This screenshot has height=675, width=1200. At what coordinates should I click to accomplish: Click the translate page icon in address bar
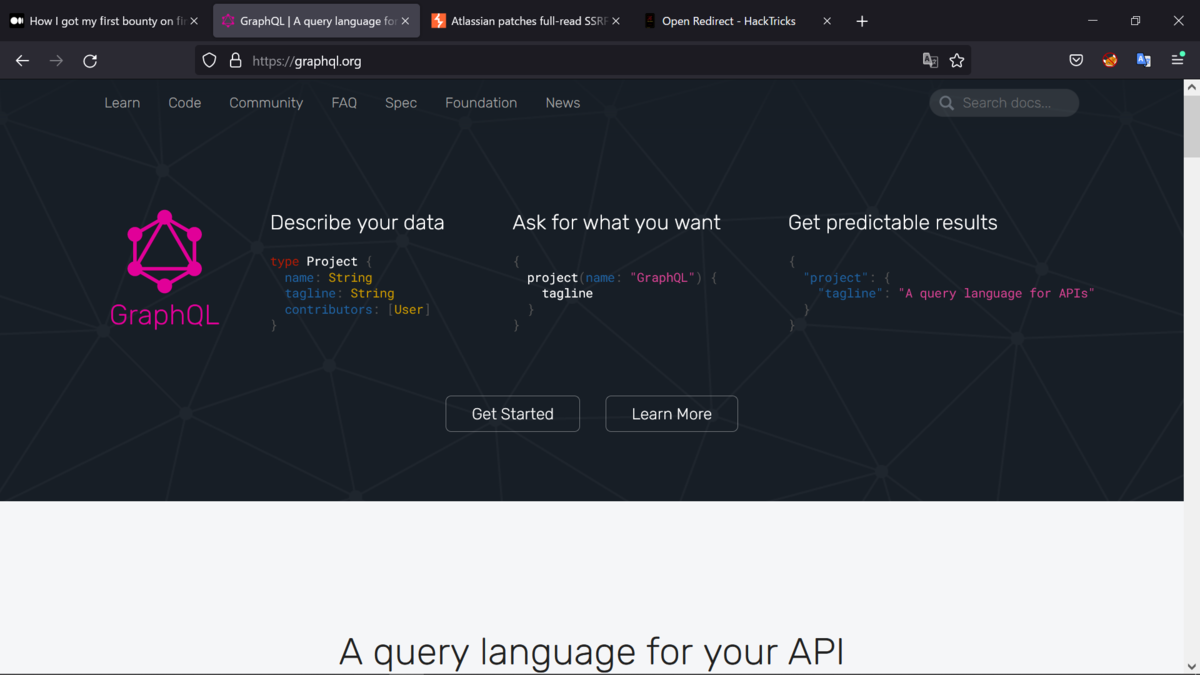930,61
